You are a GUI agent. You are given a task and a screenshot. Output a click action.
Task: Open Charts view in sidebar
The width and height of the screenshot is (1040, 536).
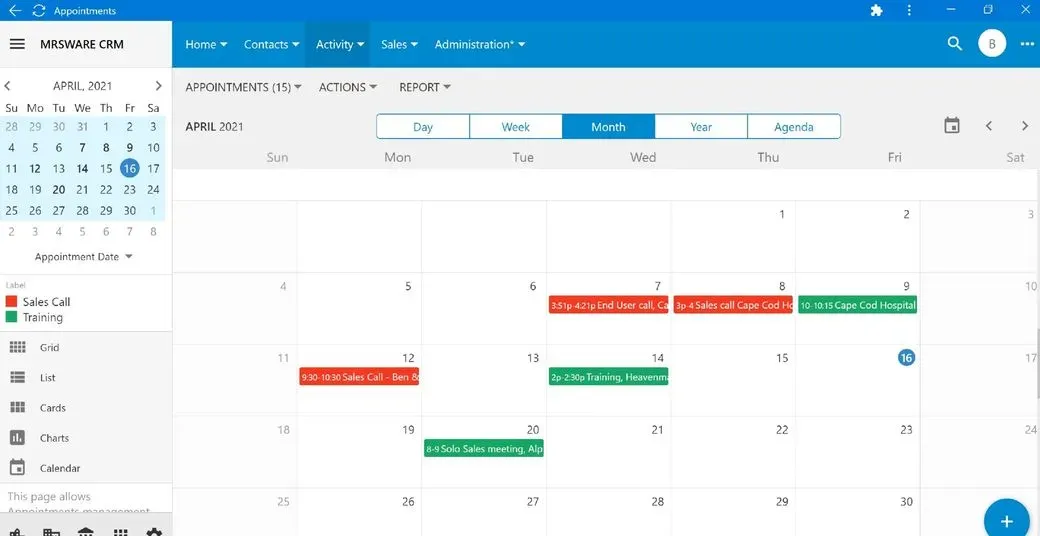click(x=54, y=438)
